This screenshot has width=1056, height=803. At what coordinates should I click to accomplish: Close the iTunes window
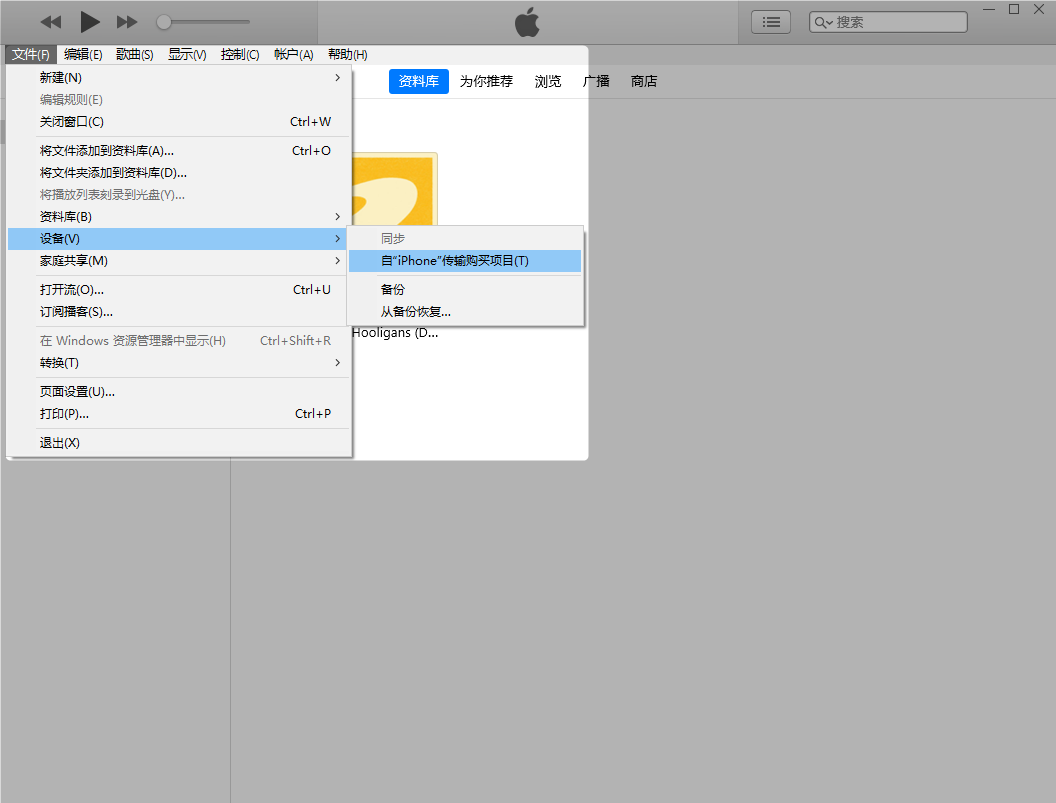(x=1039, y=9)
